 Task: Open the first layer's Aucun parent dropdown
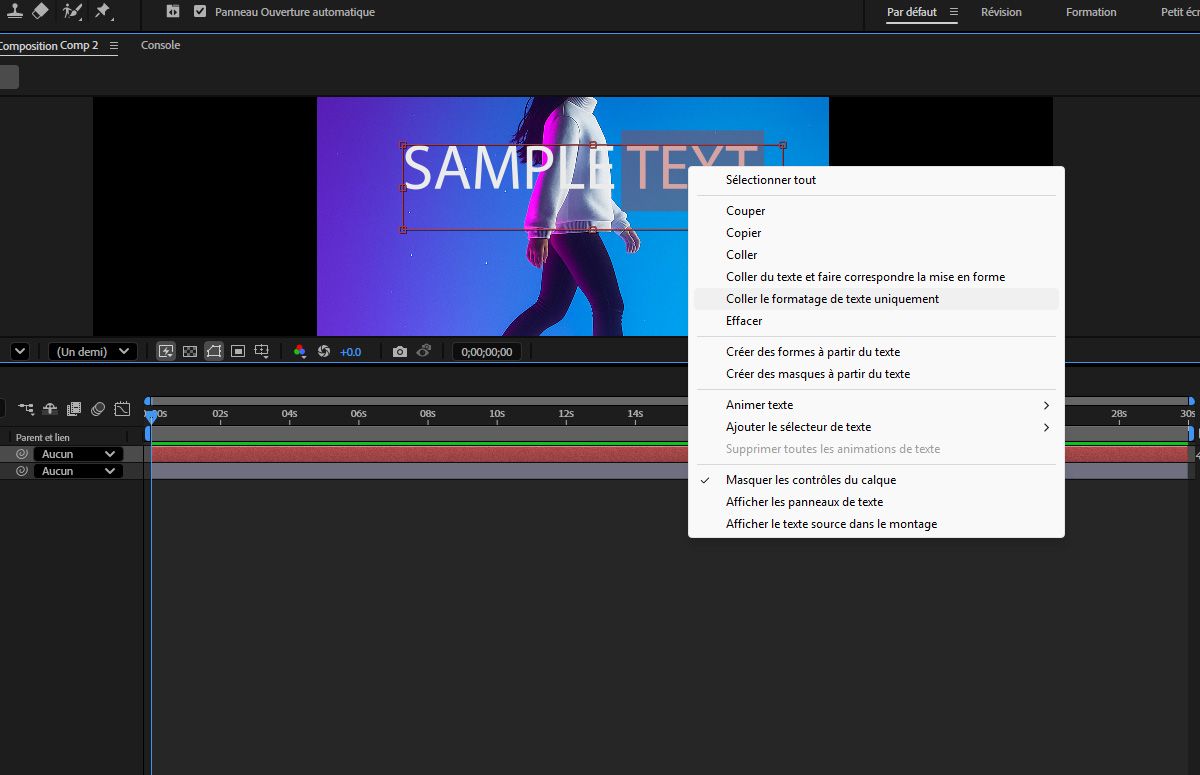(78, 454)
